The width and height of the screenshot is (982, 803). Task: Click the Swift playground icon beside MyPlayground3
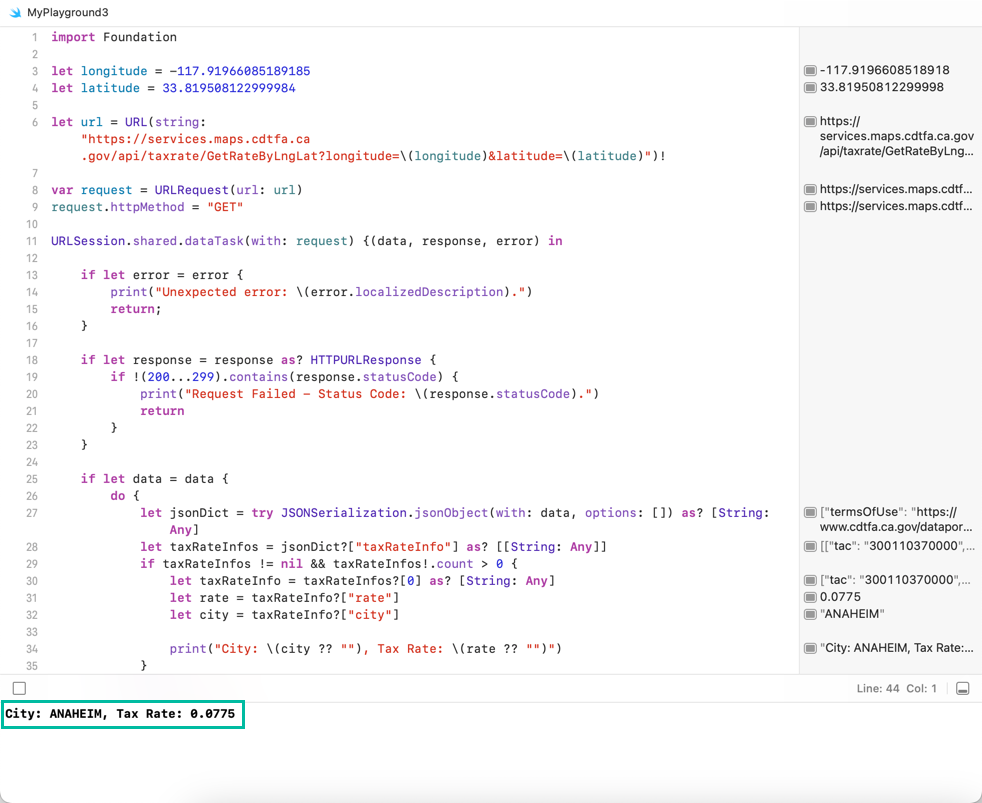point(15,13)
